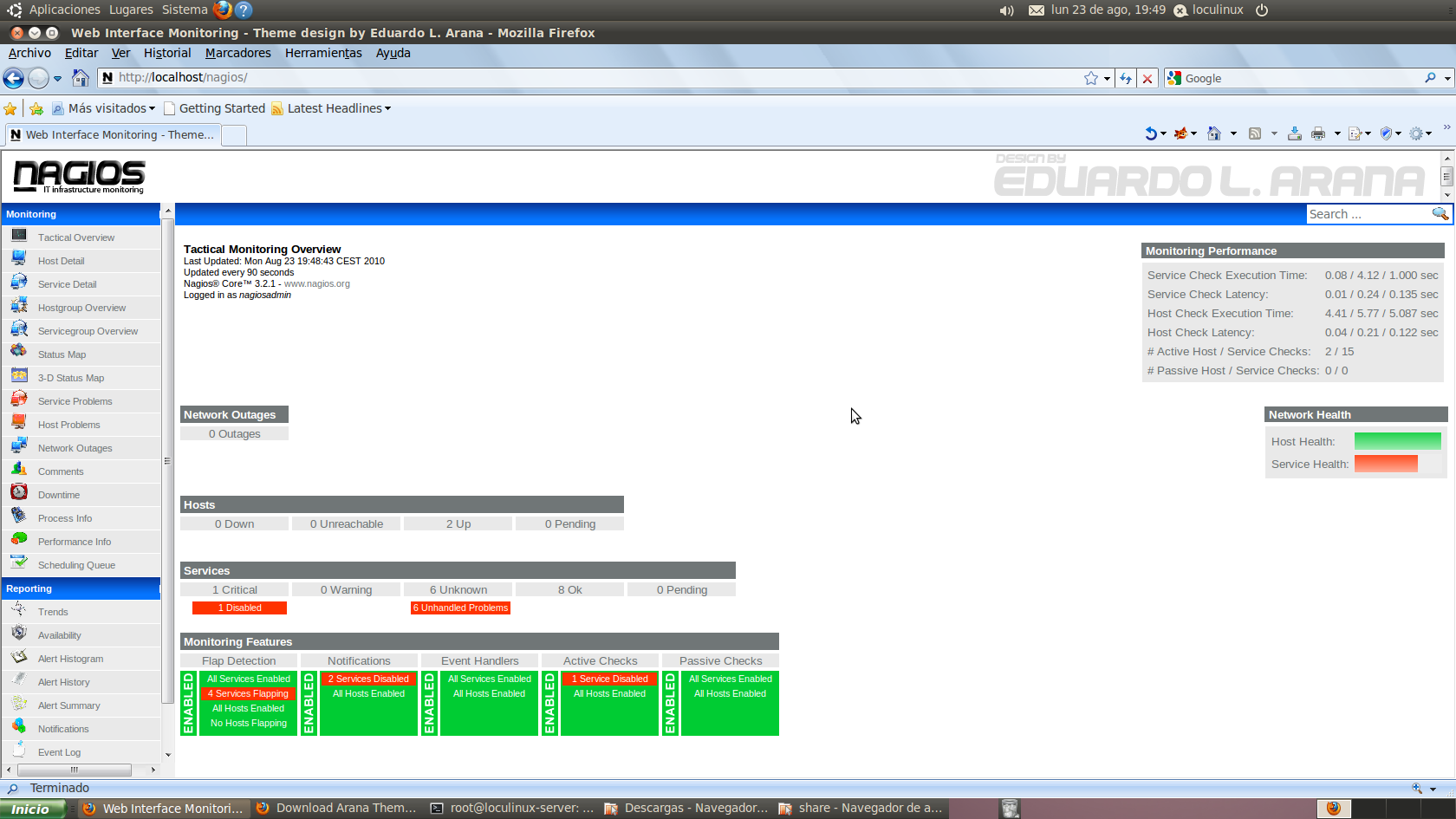Open the Archivo menu
This screenshot has width=1456, height=819.
[x=29, y=53]
